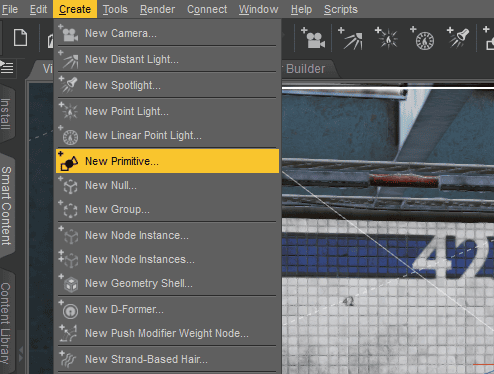Open the Smart Content side tab

point(7,206)
